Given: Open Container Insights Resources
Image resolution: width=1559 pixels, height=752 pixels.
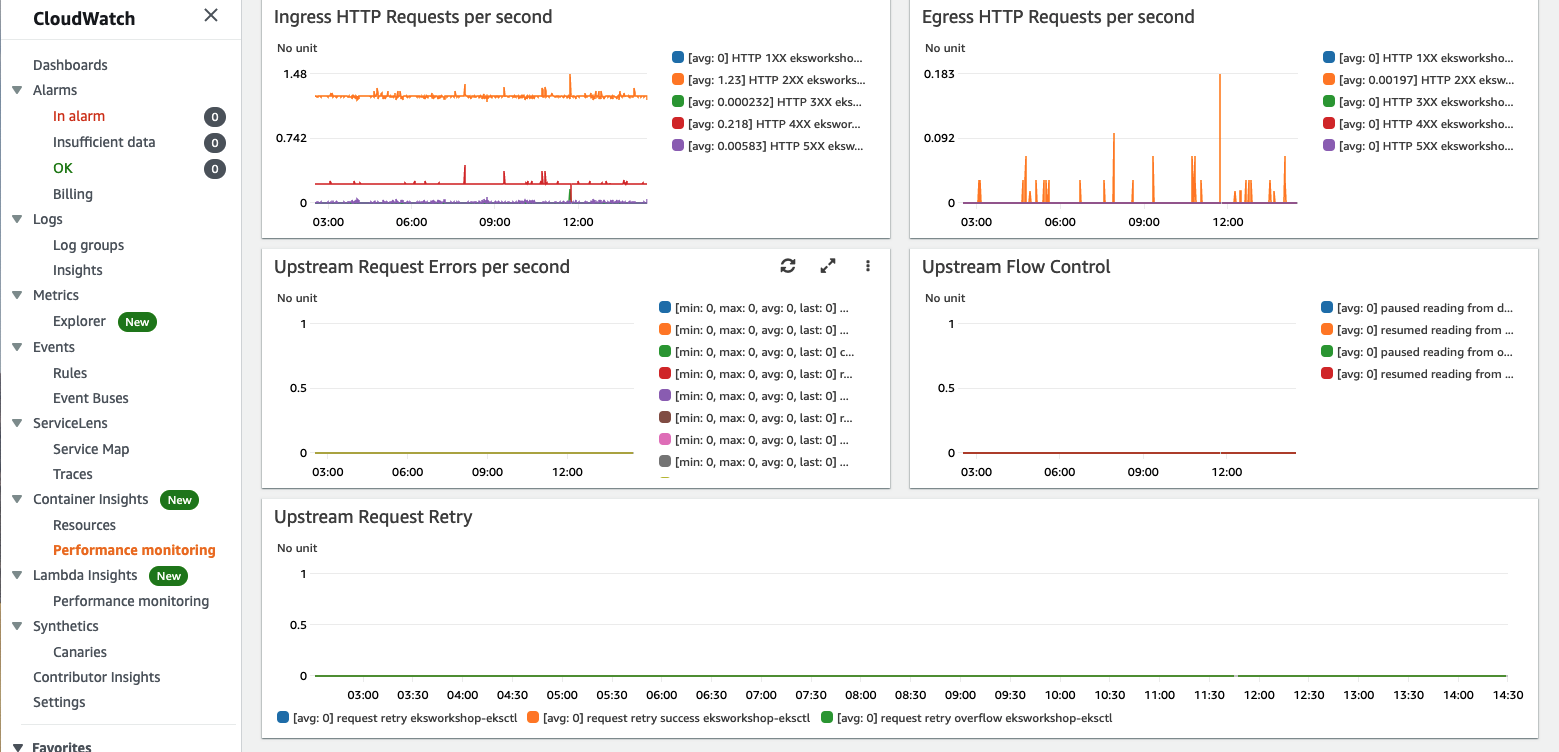Looking at the screenshot, I should (x=84, y=525).
